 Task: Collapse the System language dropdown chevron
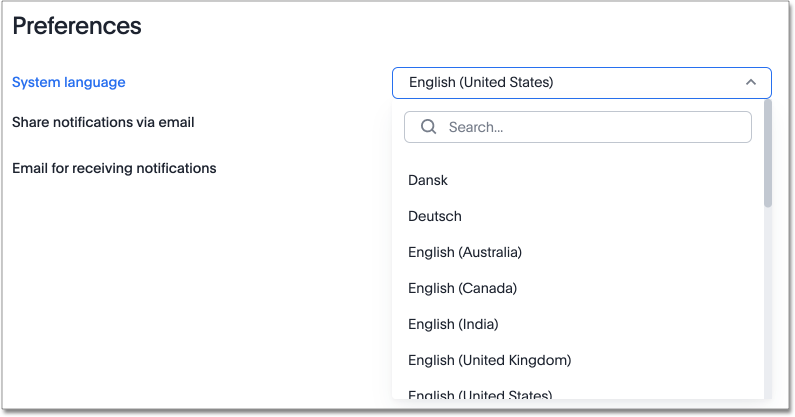tap(751, 82)
